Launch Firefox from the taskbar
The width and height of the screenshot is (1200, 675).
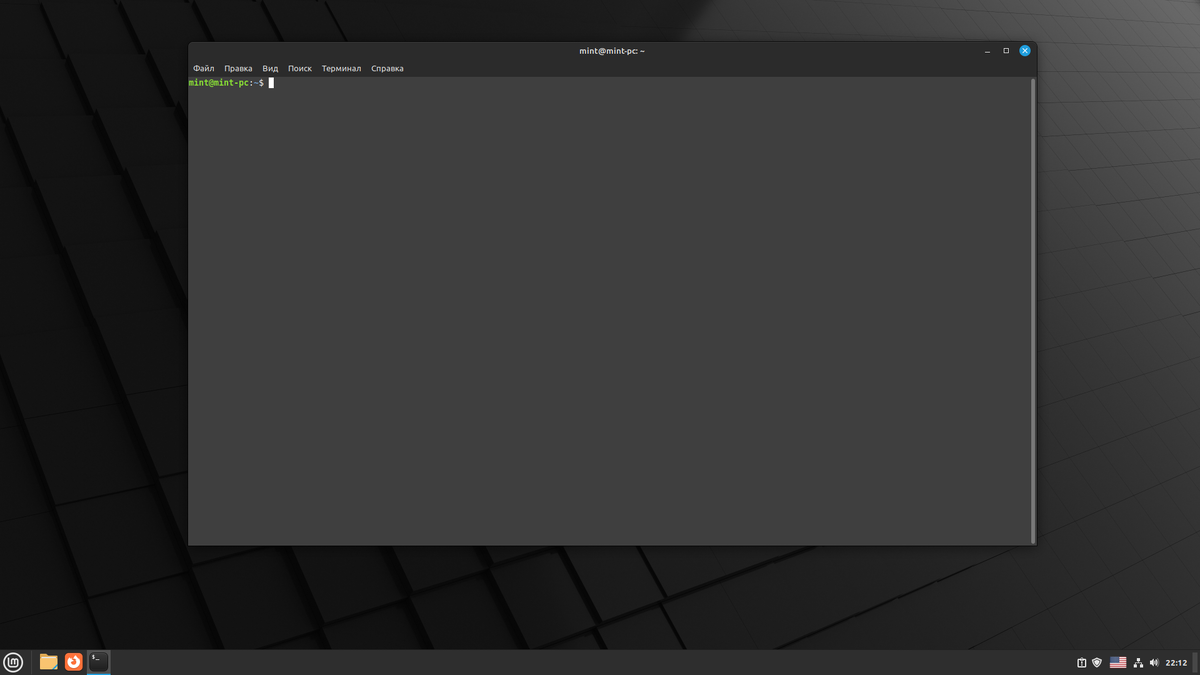click(73, 661)
